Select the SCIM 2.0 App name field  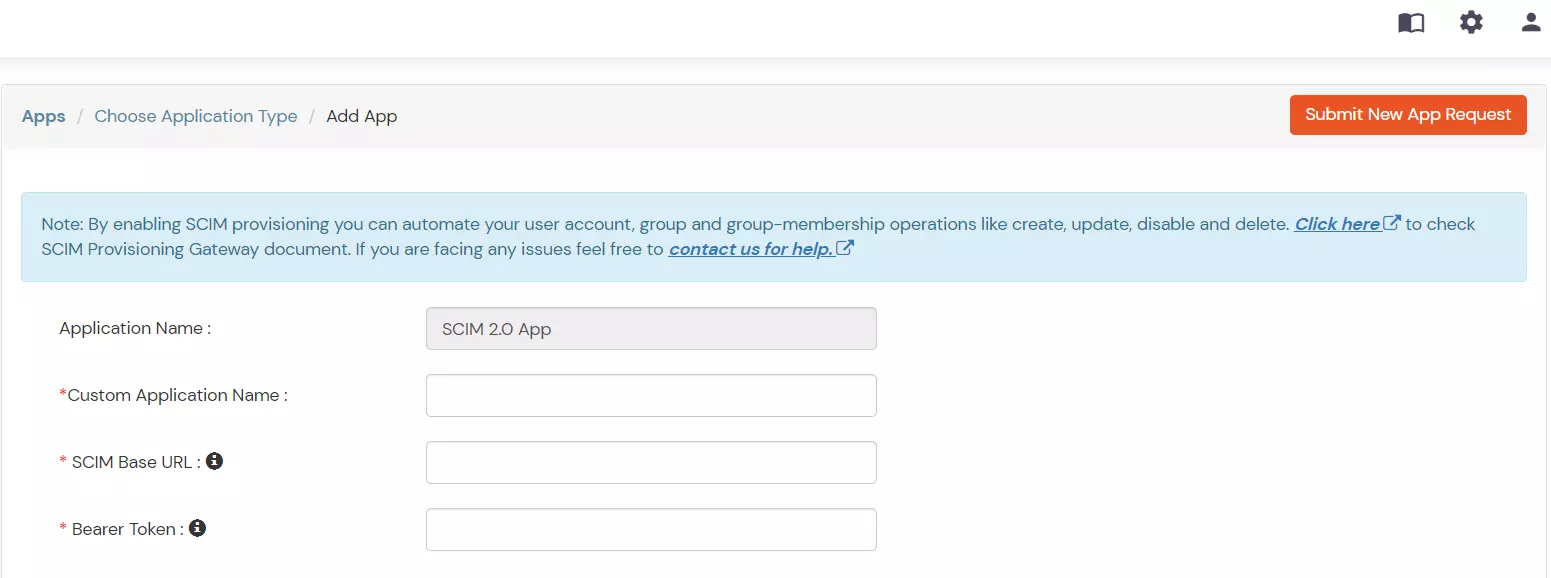(651, 328)
